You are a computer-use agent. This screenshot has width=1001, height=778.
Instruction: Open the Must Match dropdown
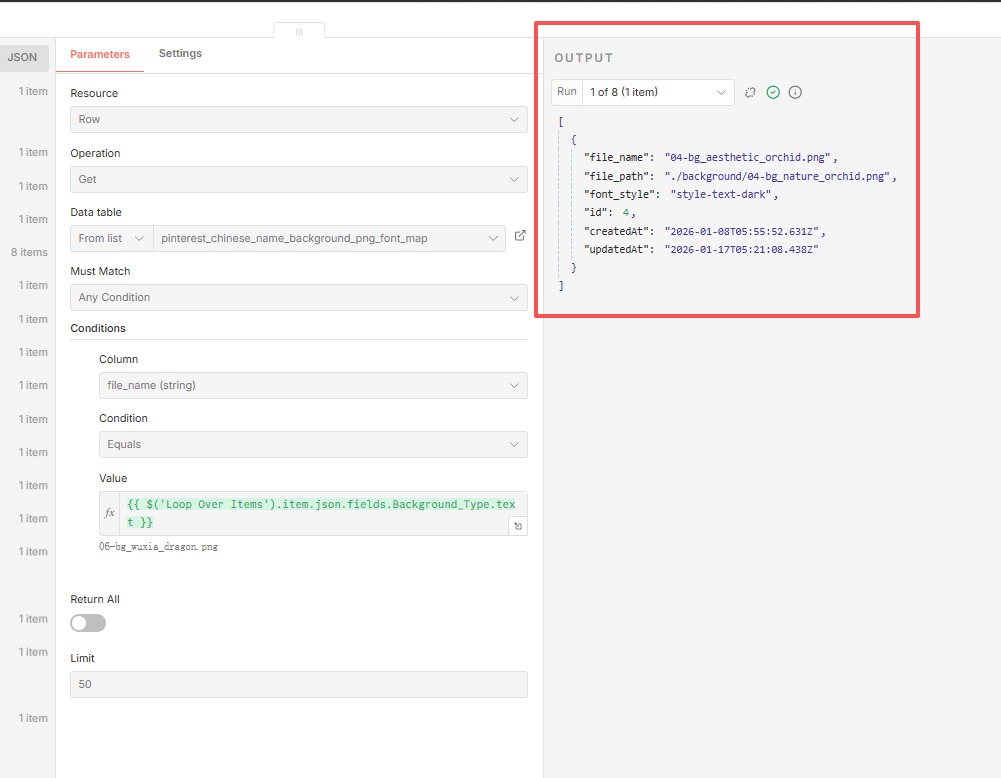[x=298, y=297]
